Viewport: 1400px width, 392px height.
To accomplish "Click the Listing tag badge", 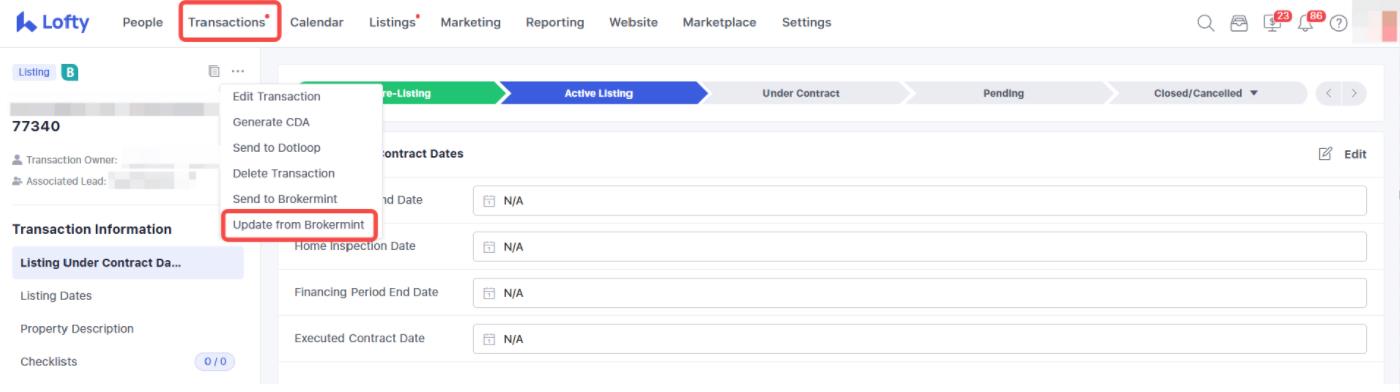I will tap(34, 72).
